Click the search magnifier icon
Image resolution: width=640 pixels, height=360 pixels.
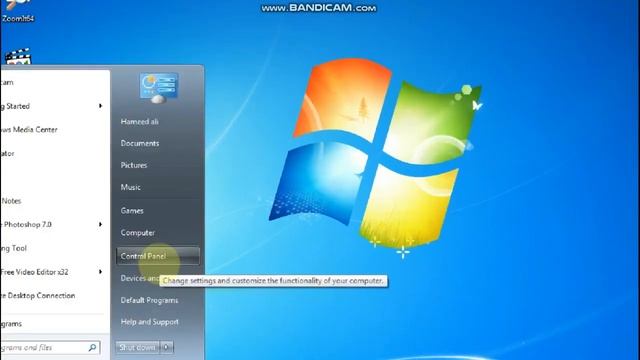[x=92, y=348]
